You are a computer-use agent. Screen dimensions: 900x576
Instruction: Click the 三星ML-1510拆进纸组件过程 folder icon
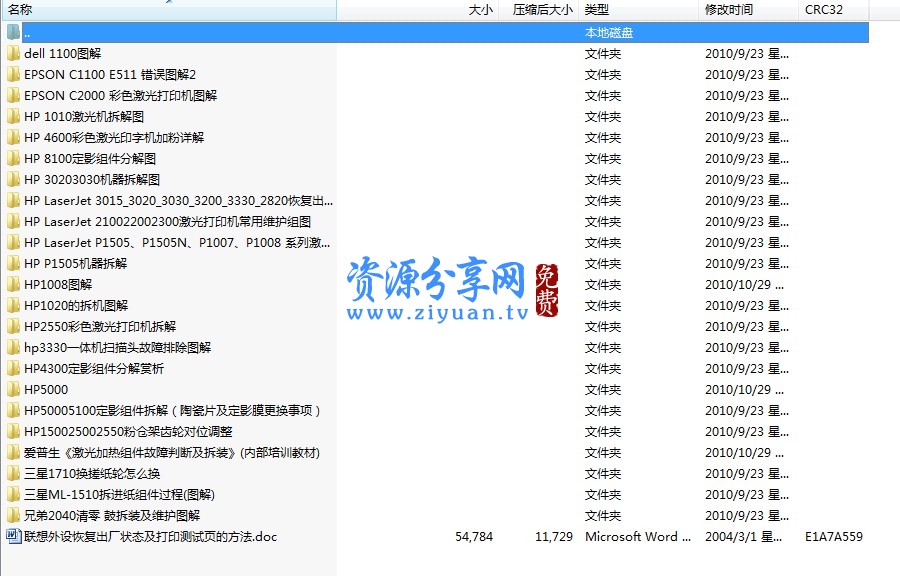13,495
